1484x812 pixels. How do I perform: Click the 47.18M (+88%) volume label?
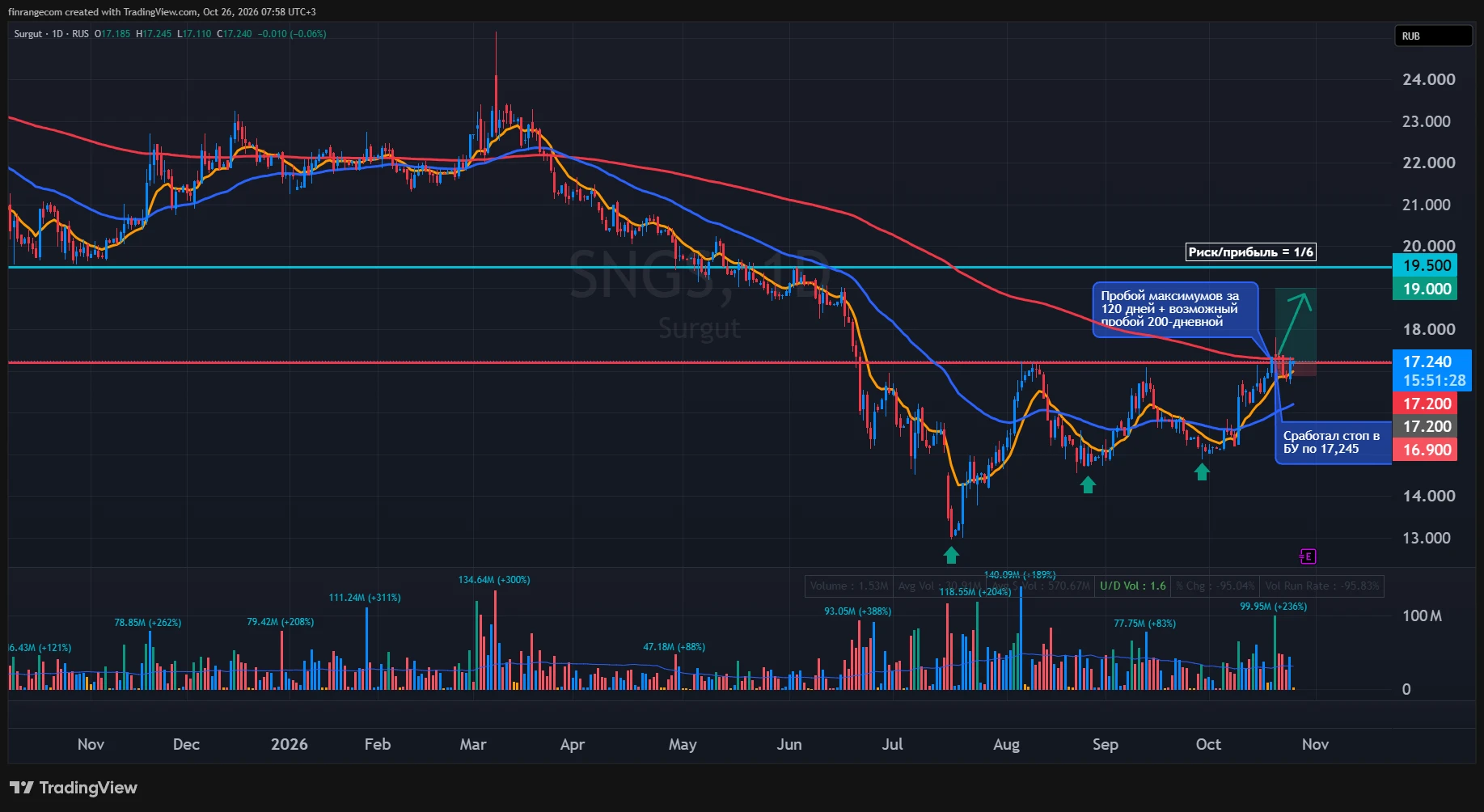coord(674,647)
